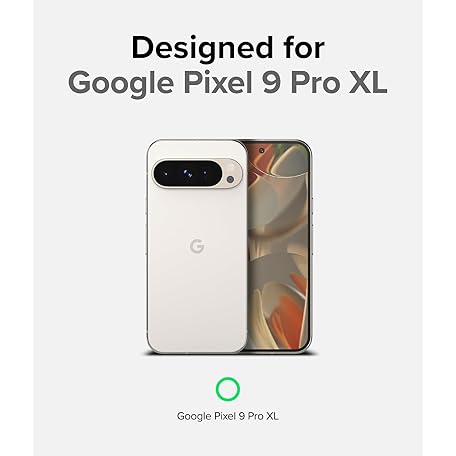This screenshot has height=456, width=456.
Task: Click the "Designed for" heading
Action: point(228,48)
